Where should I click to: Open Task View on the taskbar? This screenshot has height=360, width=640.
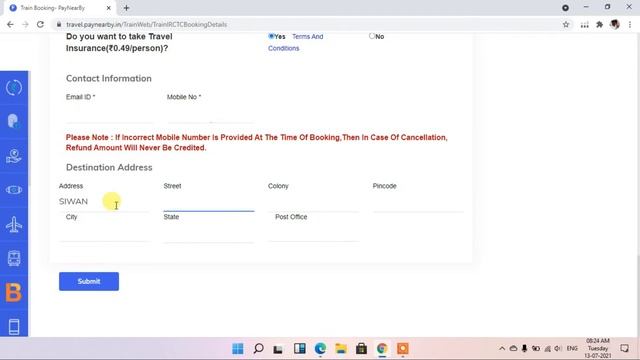coord(278,349)
